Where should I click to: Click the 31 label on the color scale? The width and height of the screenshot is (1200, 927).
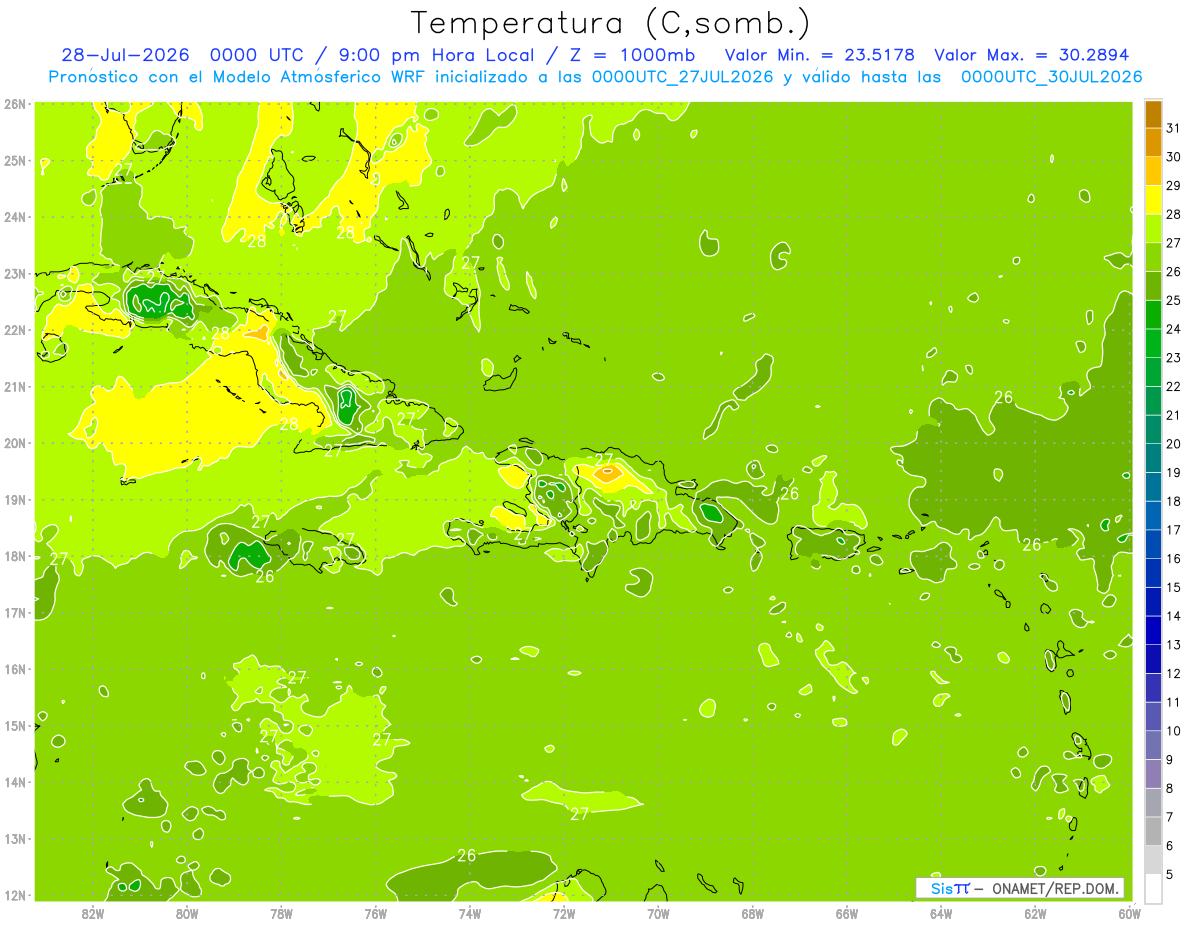tap(1173, 128)
